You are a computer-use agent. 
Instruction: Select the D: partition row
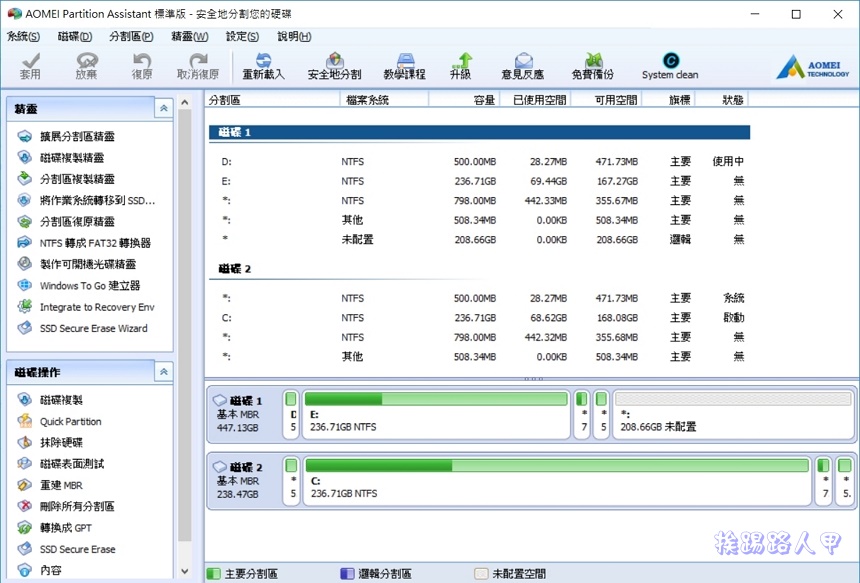tap(479, 162)
